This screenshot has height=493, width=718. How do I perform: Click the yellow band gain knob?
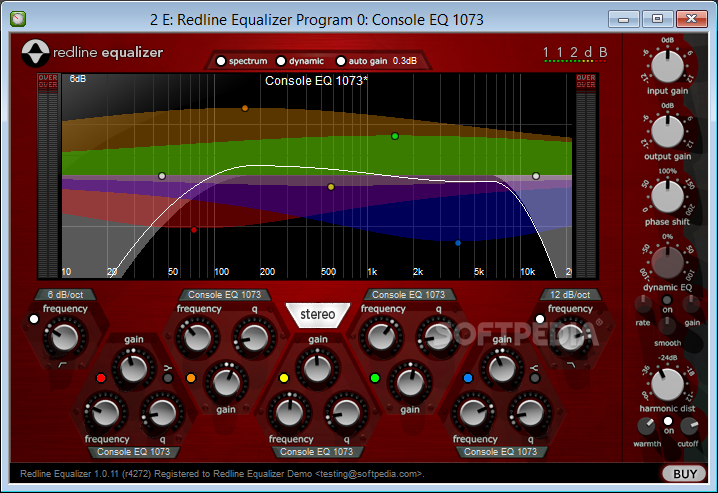[317, 369]
